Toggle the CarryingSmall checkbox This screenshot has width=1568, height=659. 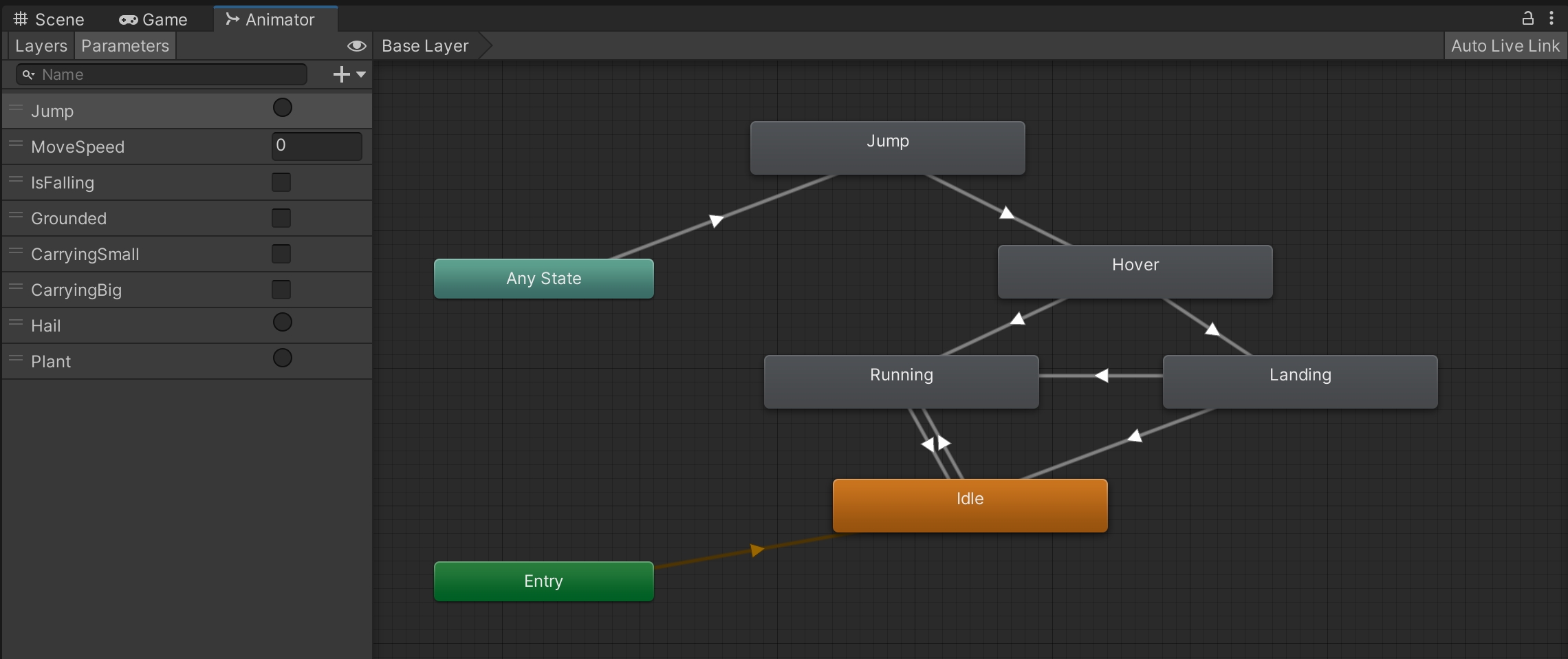pyautogui.click(x=281, y=254)
